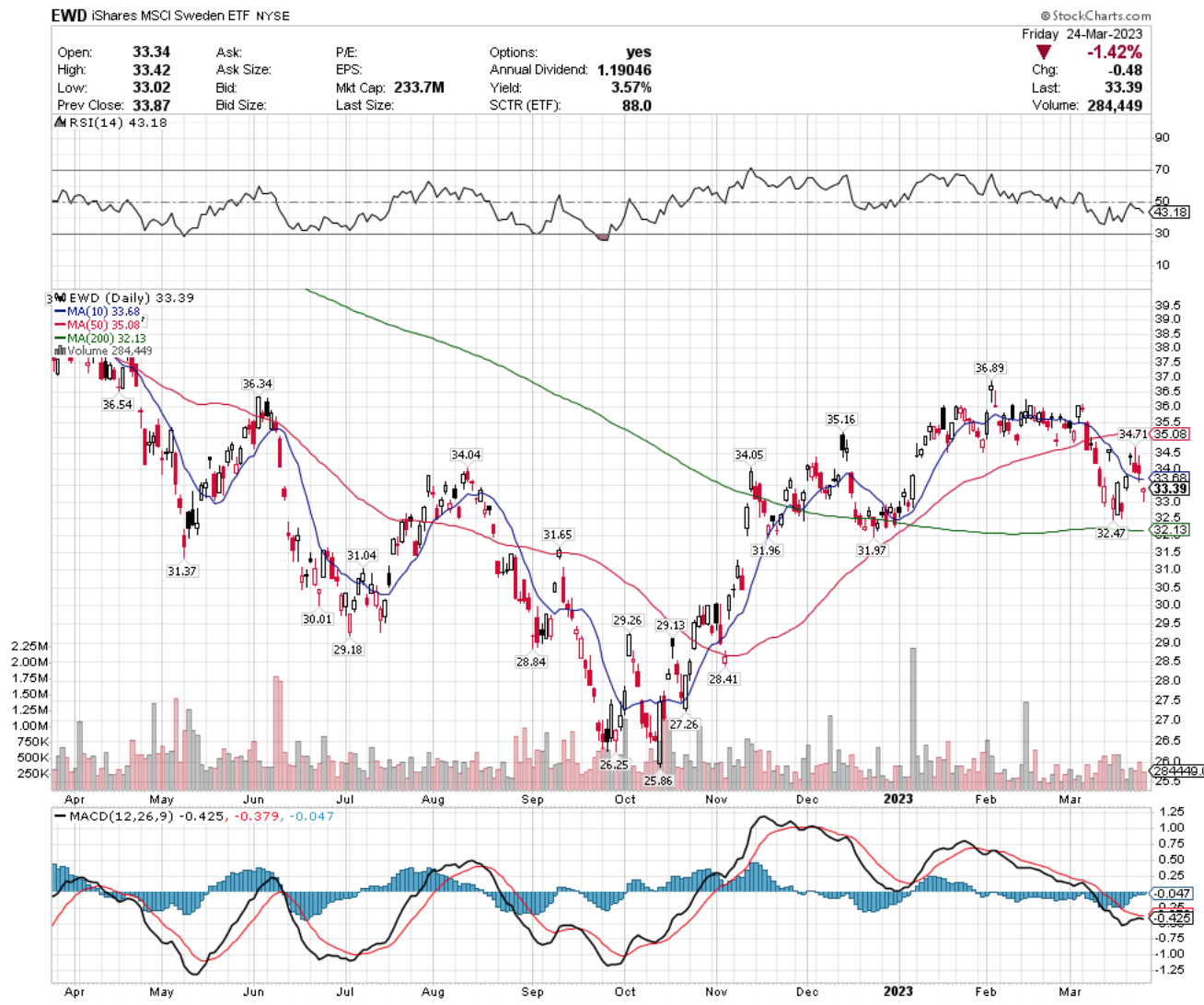Click the Prev Close value 33.87
Screen dimensions: 1204x1005
click(151, 105)
